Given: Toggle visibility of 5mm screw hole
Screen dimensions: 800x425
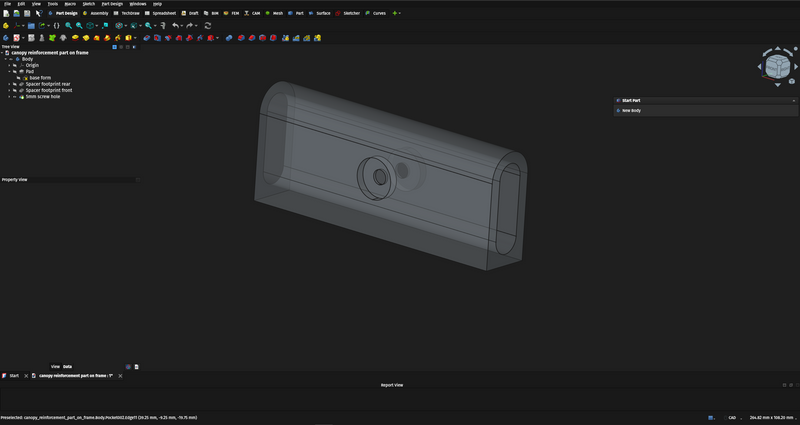Looking at the screenshot, I should 15,96.
